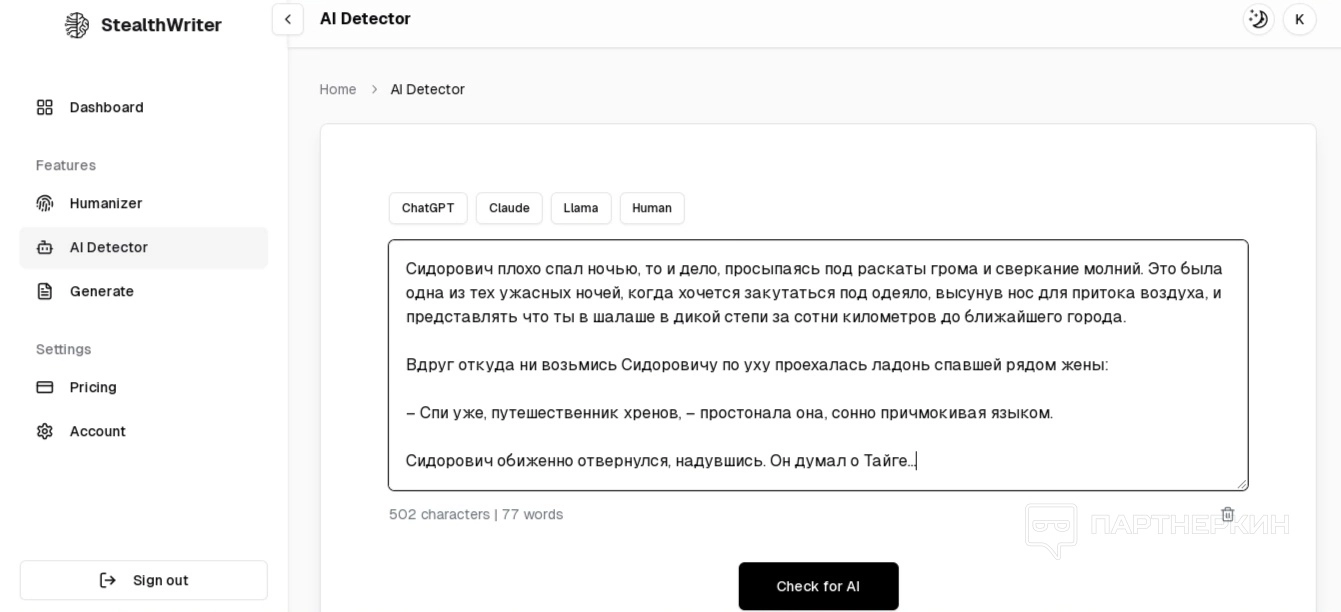Click the breadcrumb separator chevron
The height and width of the screenshot is (612, 1341).
point(374,89)
